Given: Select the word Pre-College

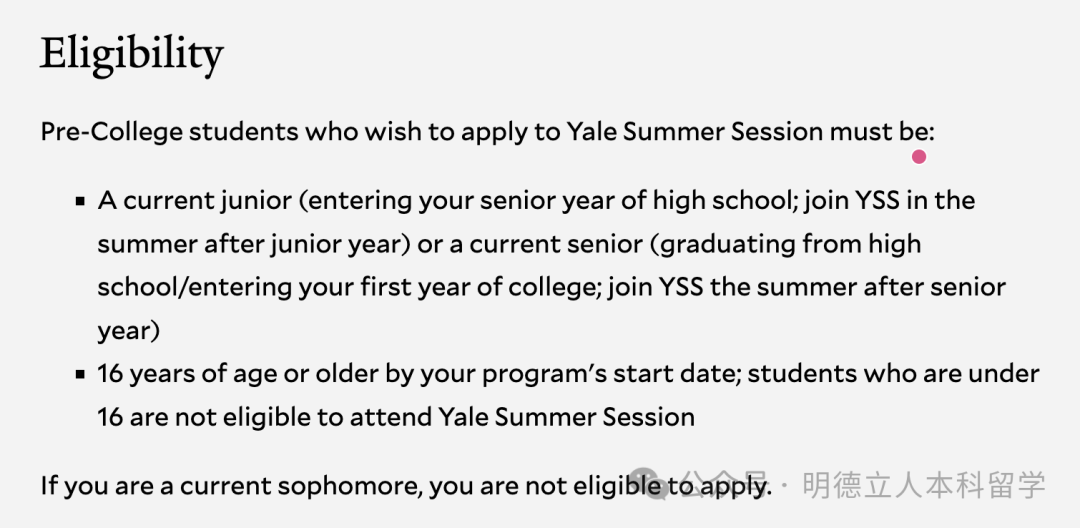Looking at the screenshot, I should (111, 131).
